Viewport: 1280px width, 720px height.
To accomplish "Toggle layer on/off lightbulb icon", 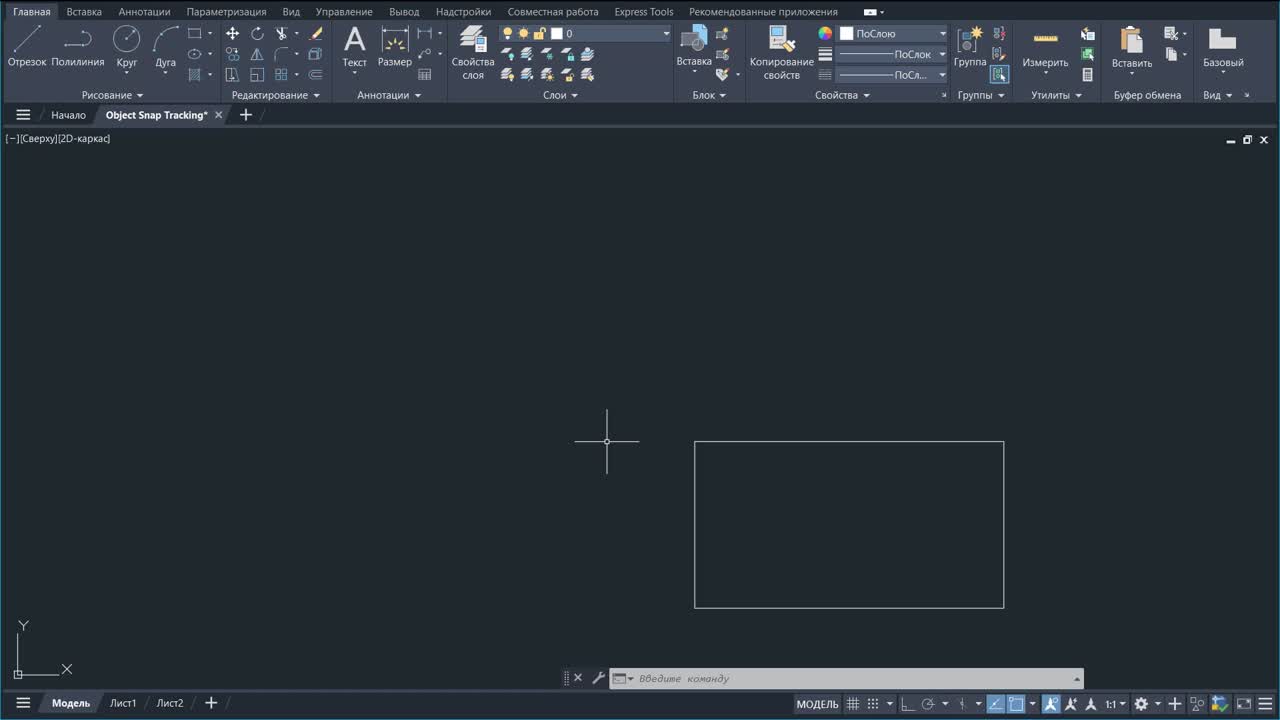I will tap(507, 34).
